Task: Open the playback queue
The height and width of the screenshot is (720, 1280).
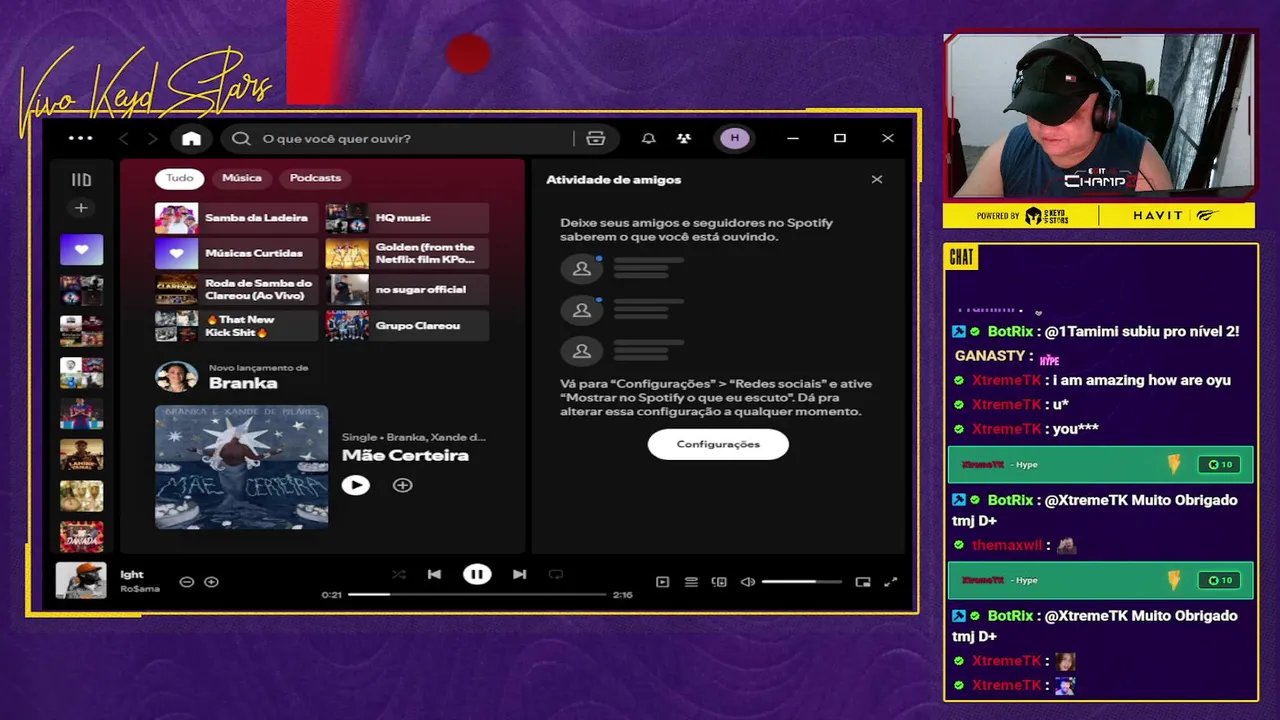Action: click(x=691, y=582)
